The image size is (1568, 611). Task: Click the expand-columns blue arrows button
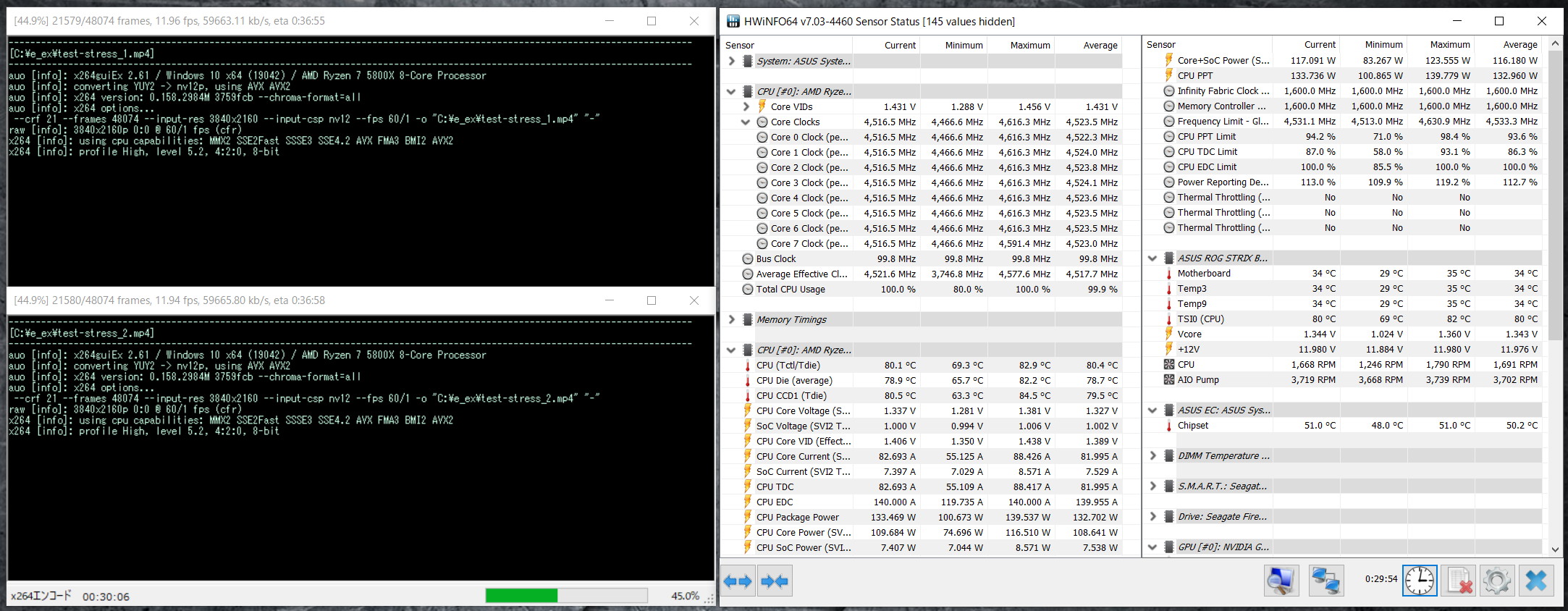click(x=738, y=581)
